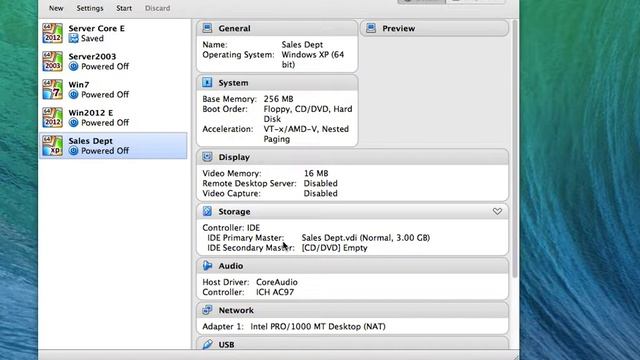
Task: Click the Preview panel header
Action: pos(434,28)
